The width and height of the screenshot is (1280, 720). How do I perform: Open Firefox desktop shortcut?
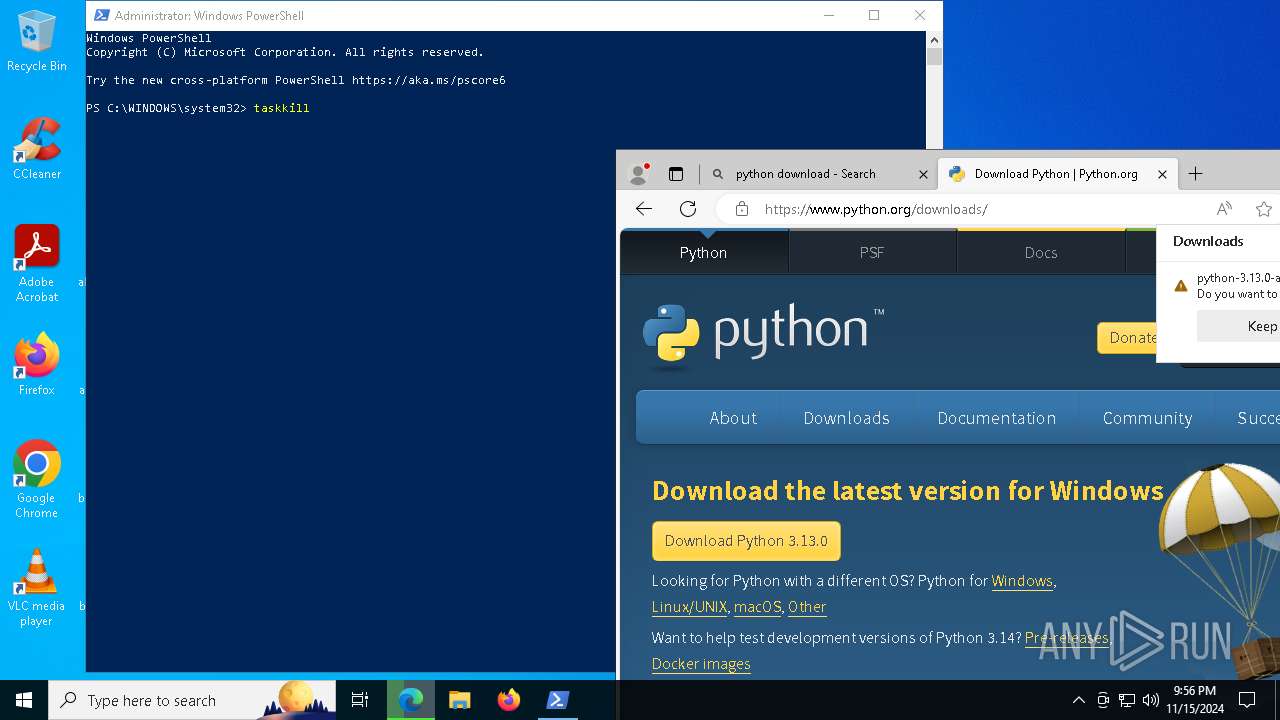pyautogui.click(x=37, y=365)
